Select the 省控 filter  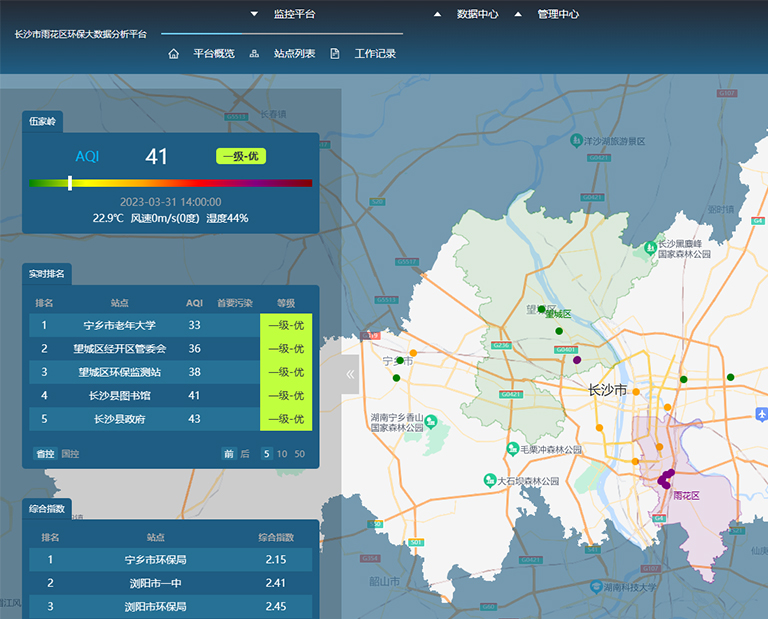click(x=46, y=454)
